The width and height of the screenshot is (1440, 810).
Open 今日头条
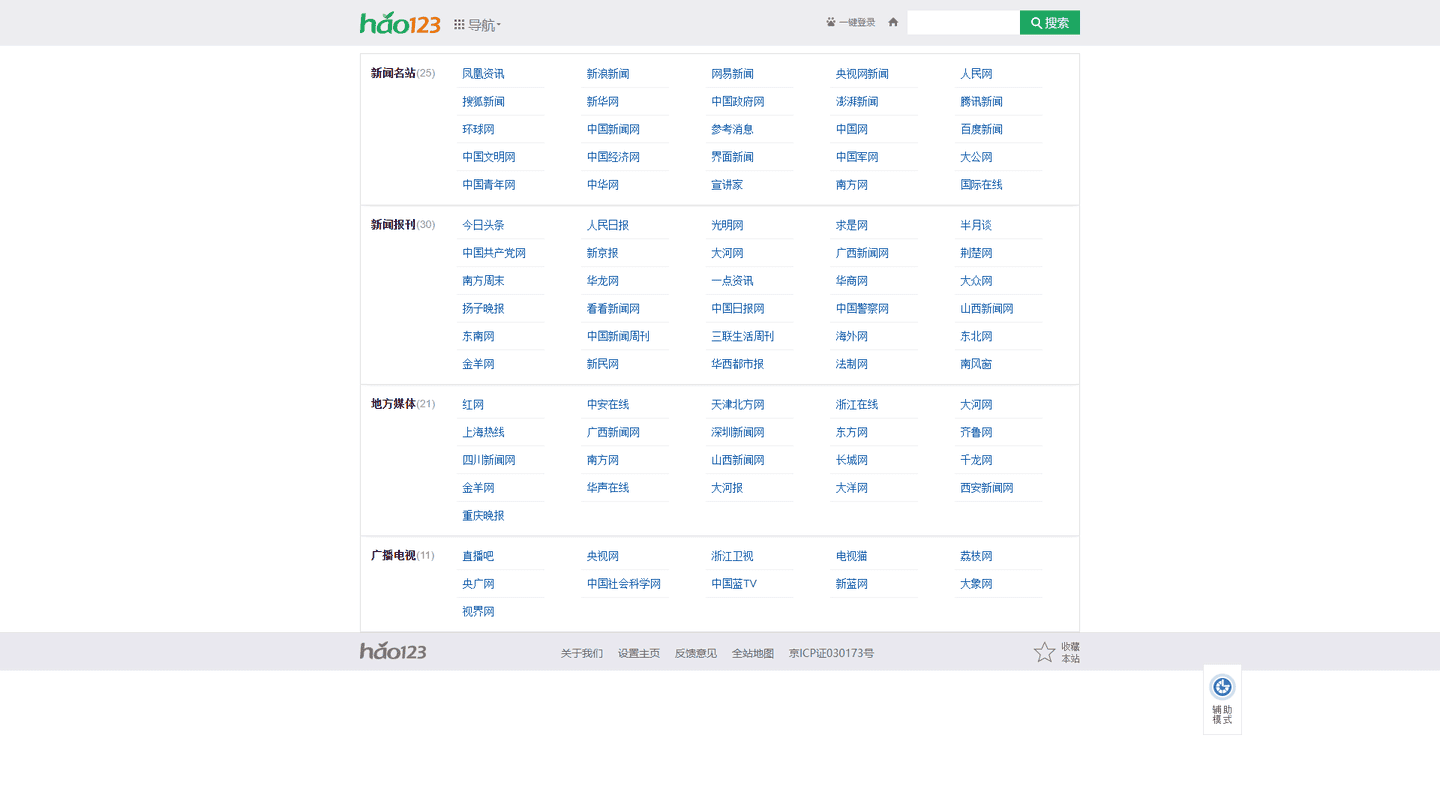tap(483, 225)
